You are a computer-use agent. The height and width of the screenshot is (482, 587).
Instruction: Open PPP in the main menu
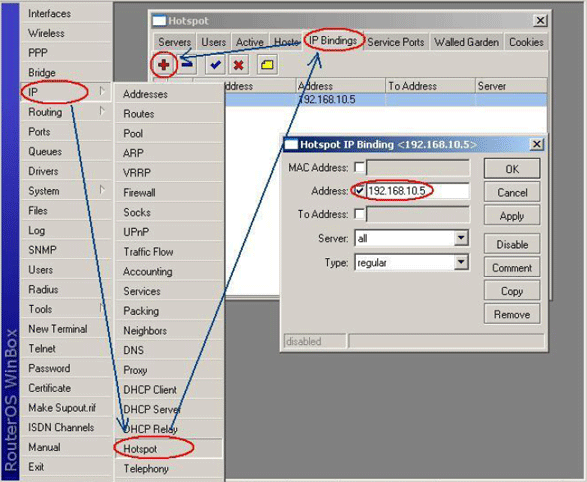pyautogui.click(x=66, y=53)
